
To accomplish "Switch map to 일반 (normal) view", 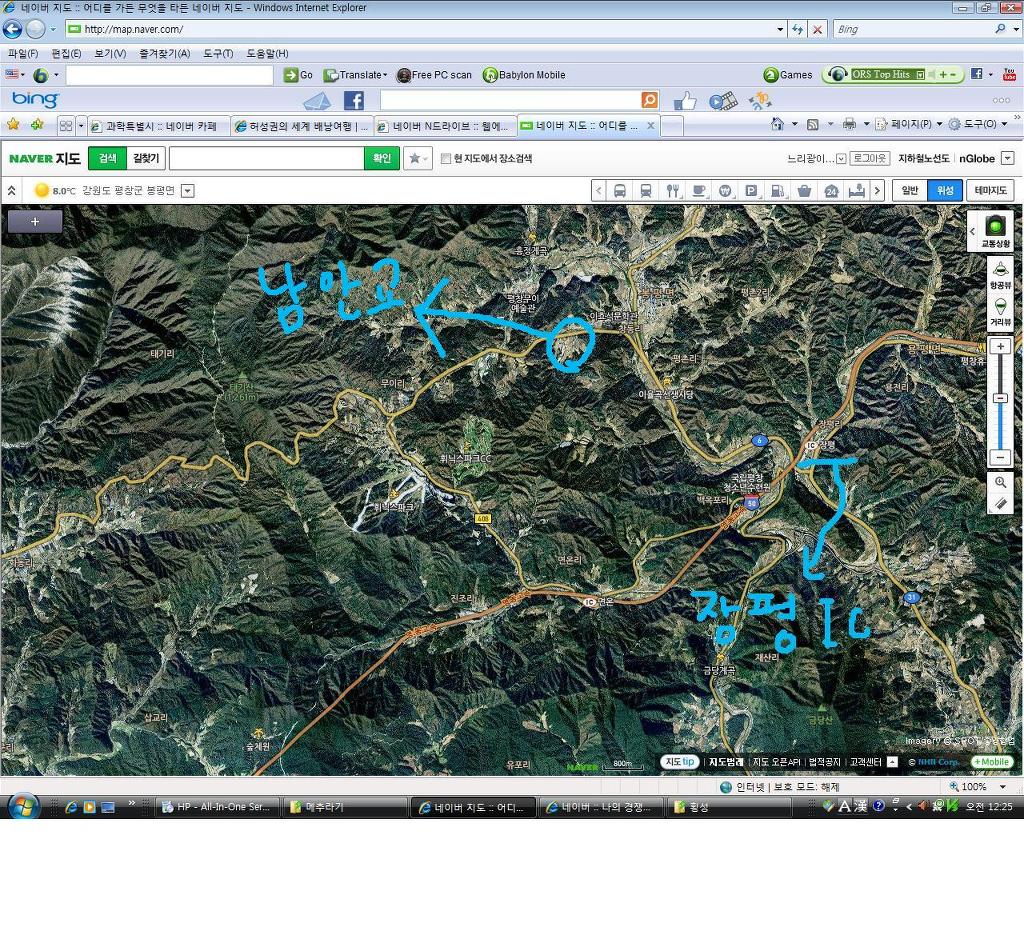I will [910, 191].
